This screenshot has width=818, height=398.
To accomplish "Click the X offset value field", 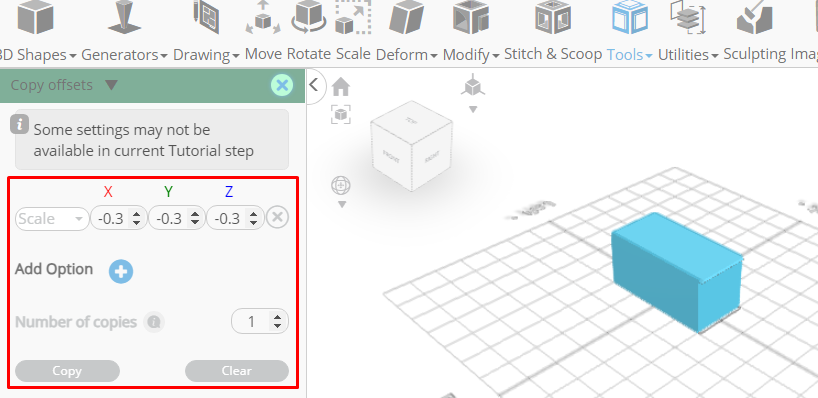I will 118,218.
